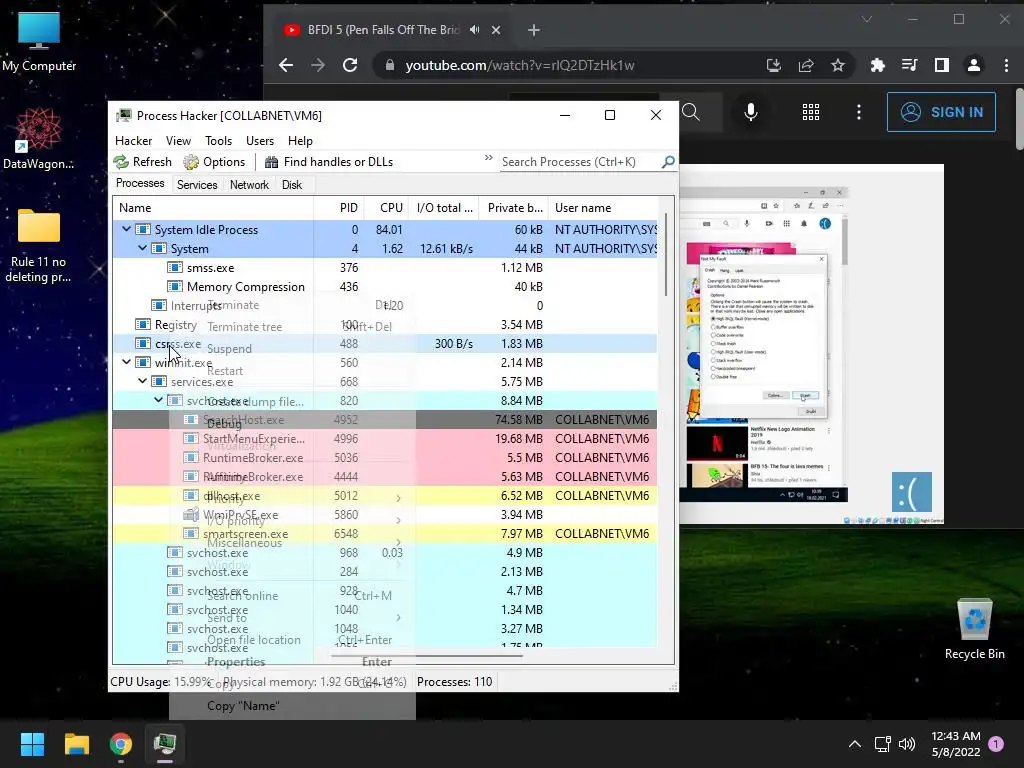Collapse the wininit.exe tree node
Viewport: 1024px width, 768px height.
pos(126,362)
